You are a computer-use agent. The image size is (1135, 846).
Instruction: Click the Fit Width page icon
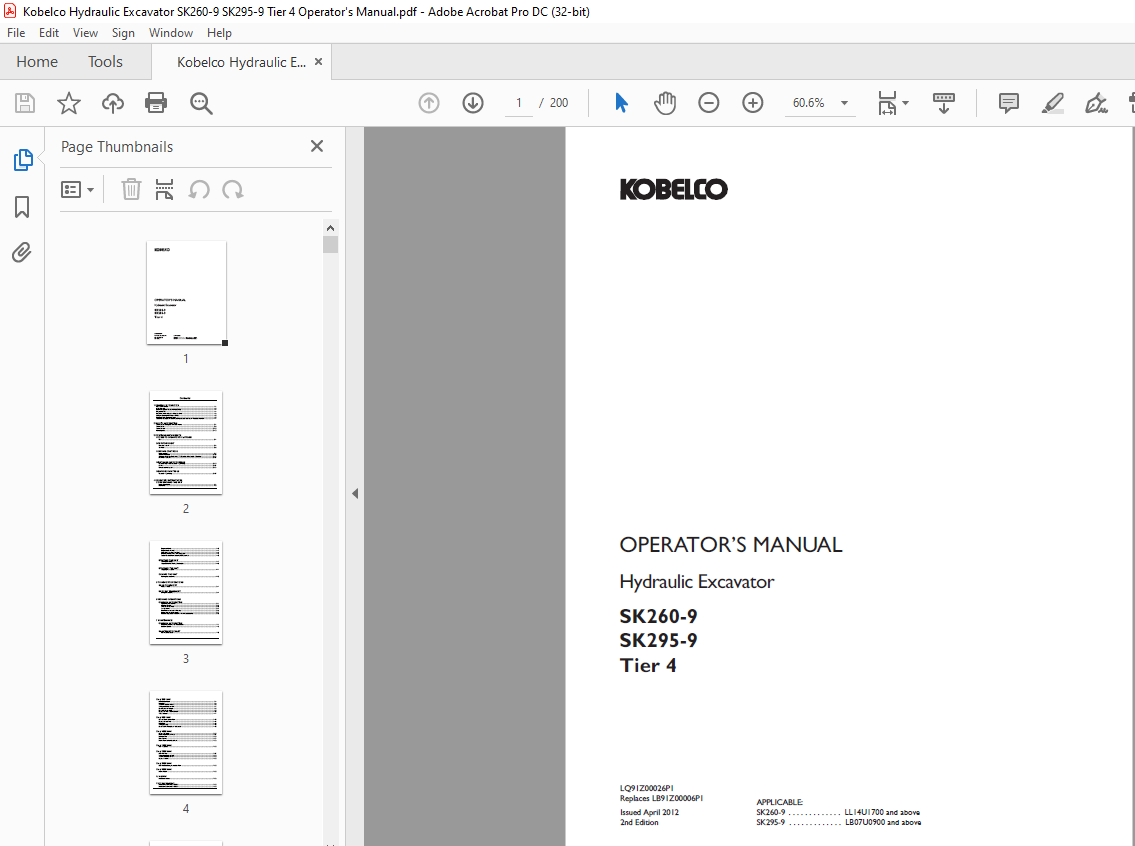887,103
